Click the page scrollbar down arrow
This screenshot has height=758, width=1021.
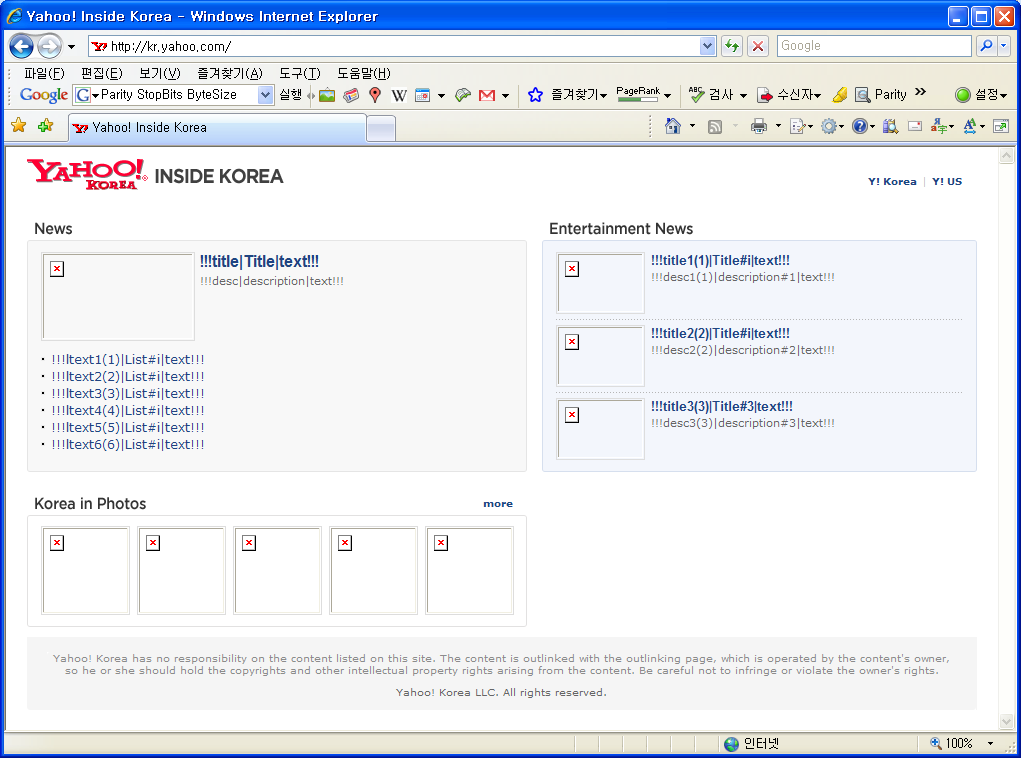pos(1006,722)
